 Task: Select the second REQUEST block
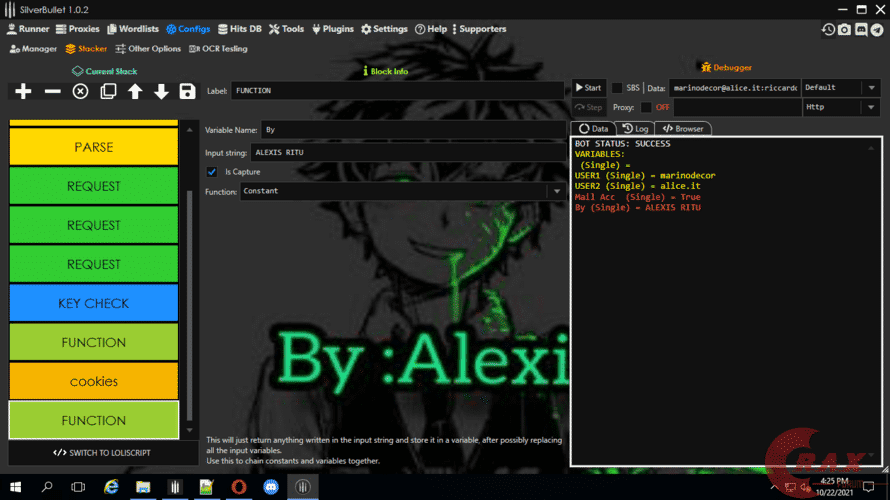coord(94,225)
